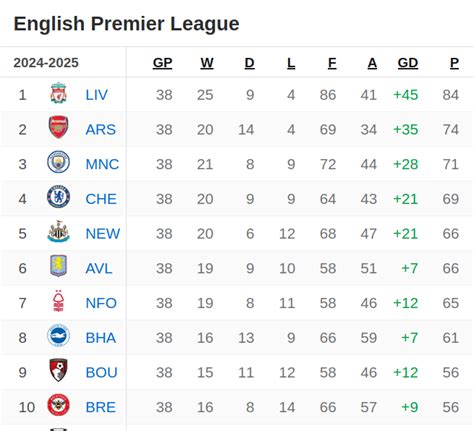Open the BRE team link

(100, 407)
